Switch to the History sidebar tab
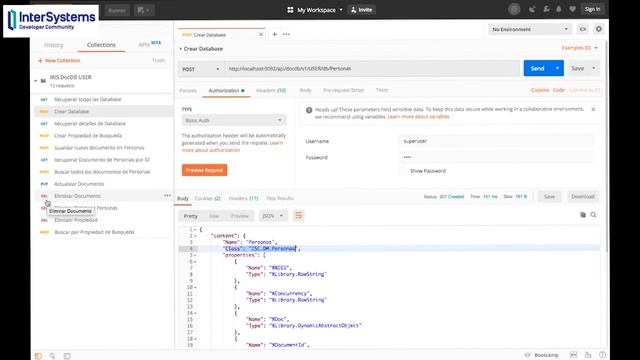 coord(53,45)
